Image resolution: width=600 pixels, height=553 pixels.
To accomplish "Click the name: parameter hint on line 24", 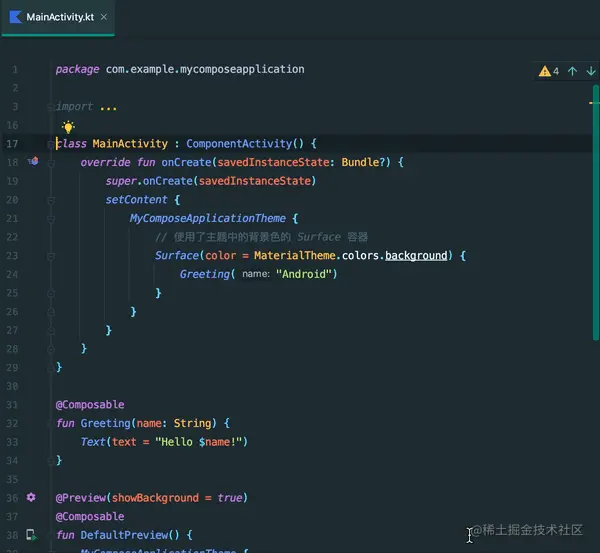I will click(256, 274).
